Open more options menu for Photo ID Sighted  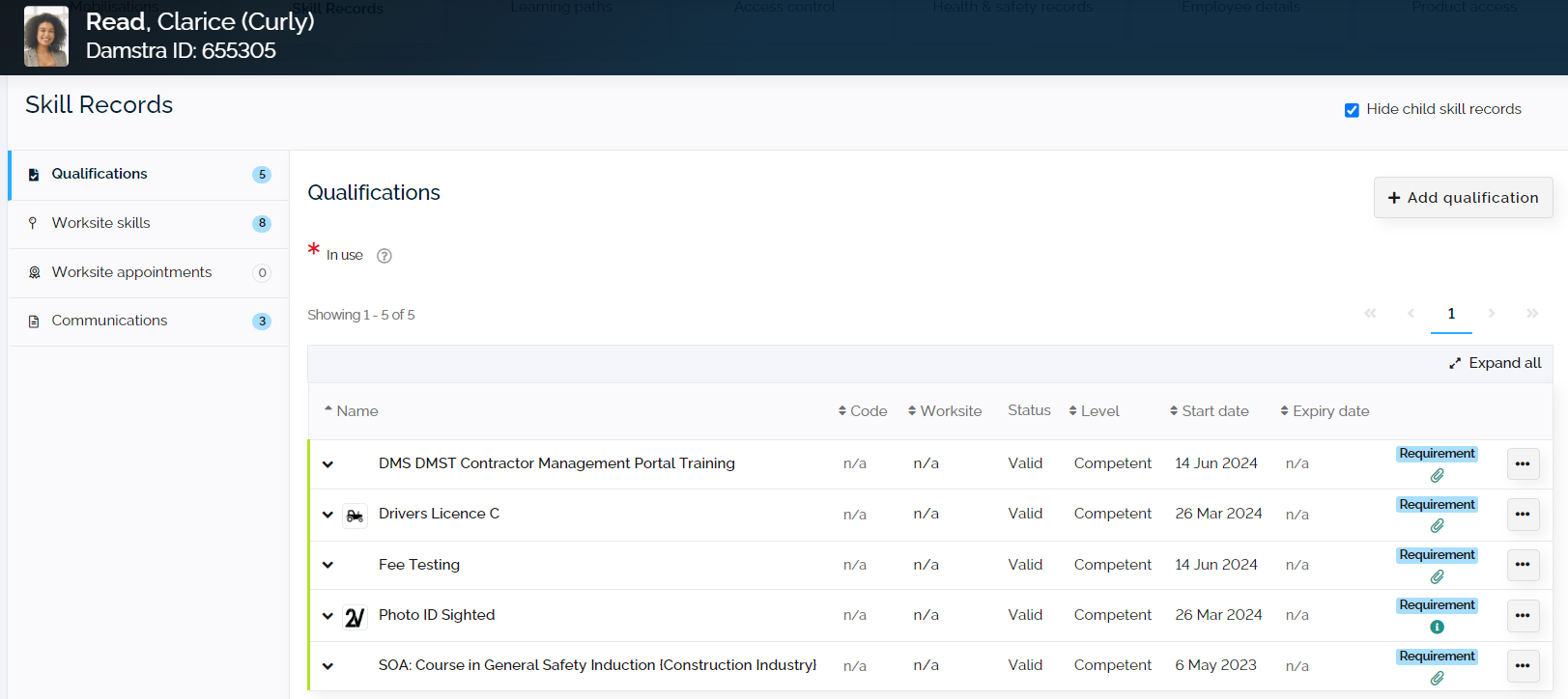coord(1523,615)
